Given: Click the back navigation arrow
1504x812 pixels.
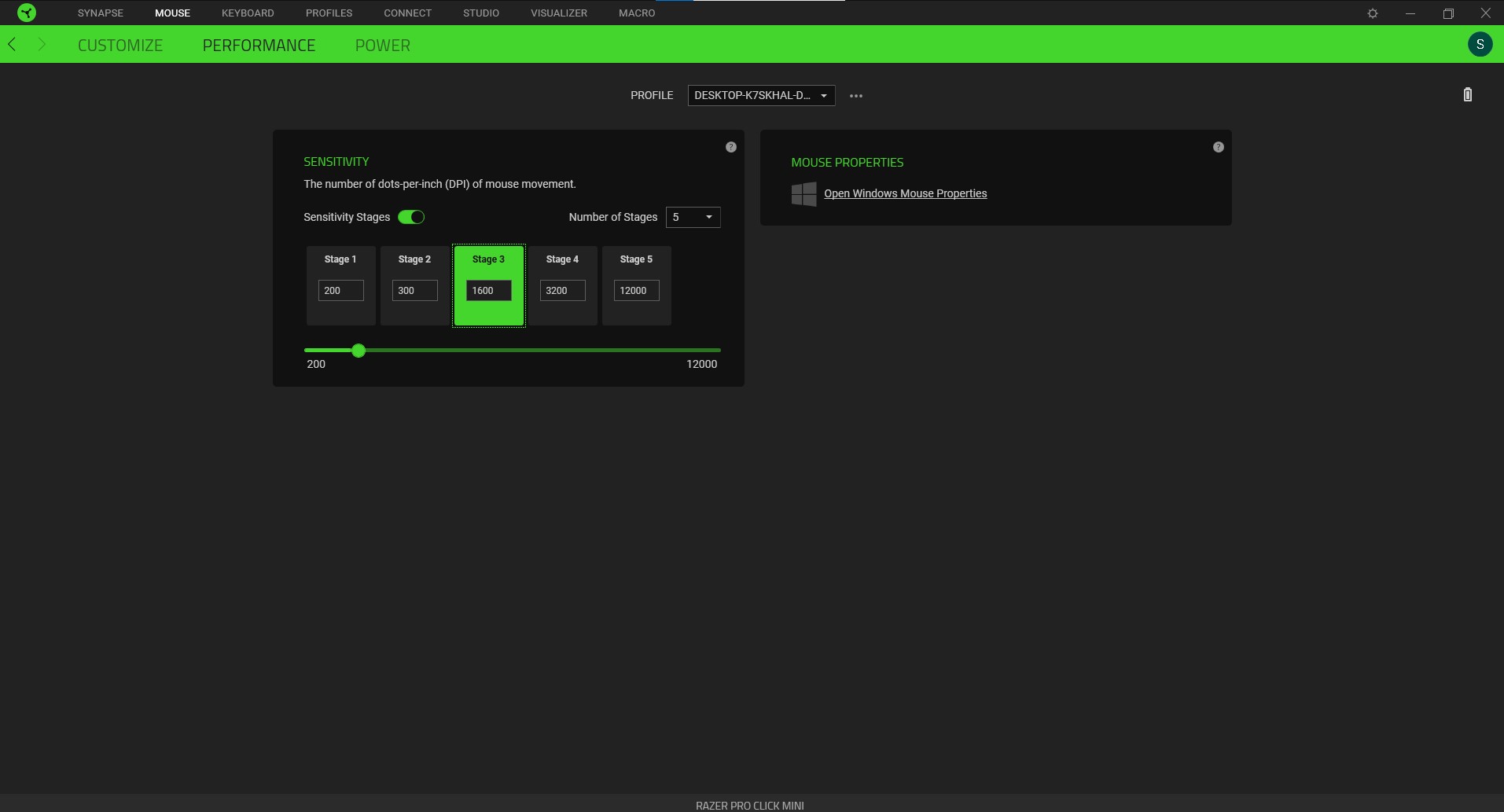Looking at the screenshot, I should point(12,45).
